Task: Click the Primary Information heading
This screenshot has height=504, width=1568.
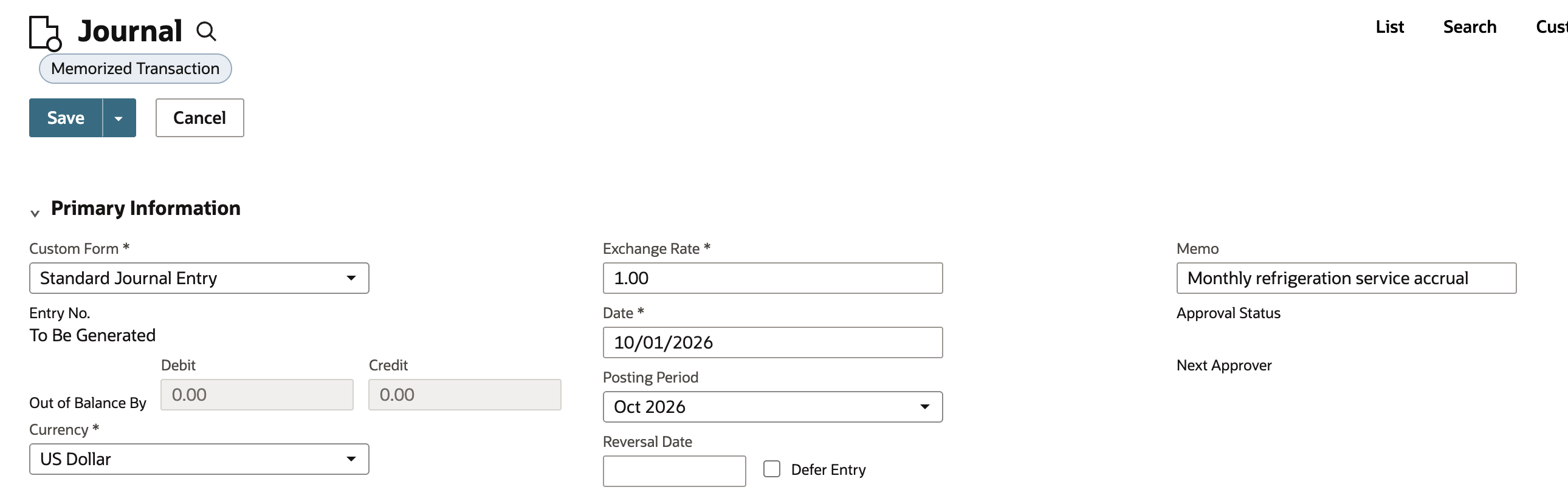Action: coord(145,208)
